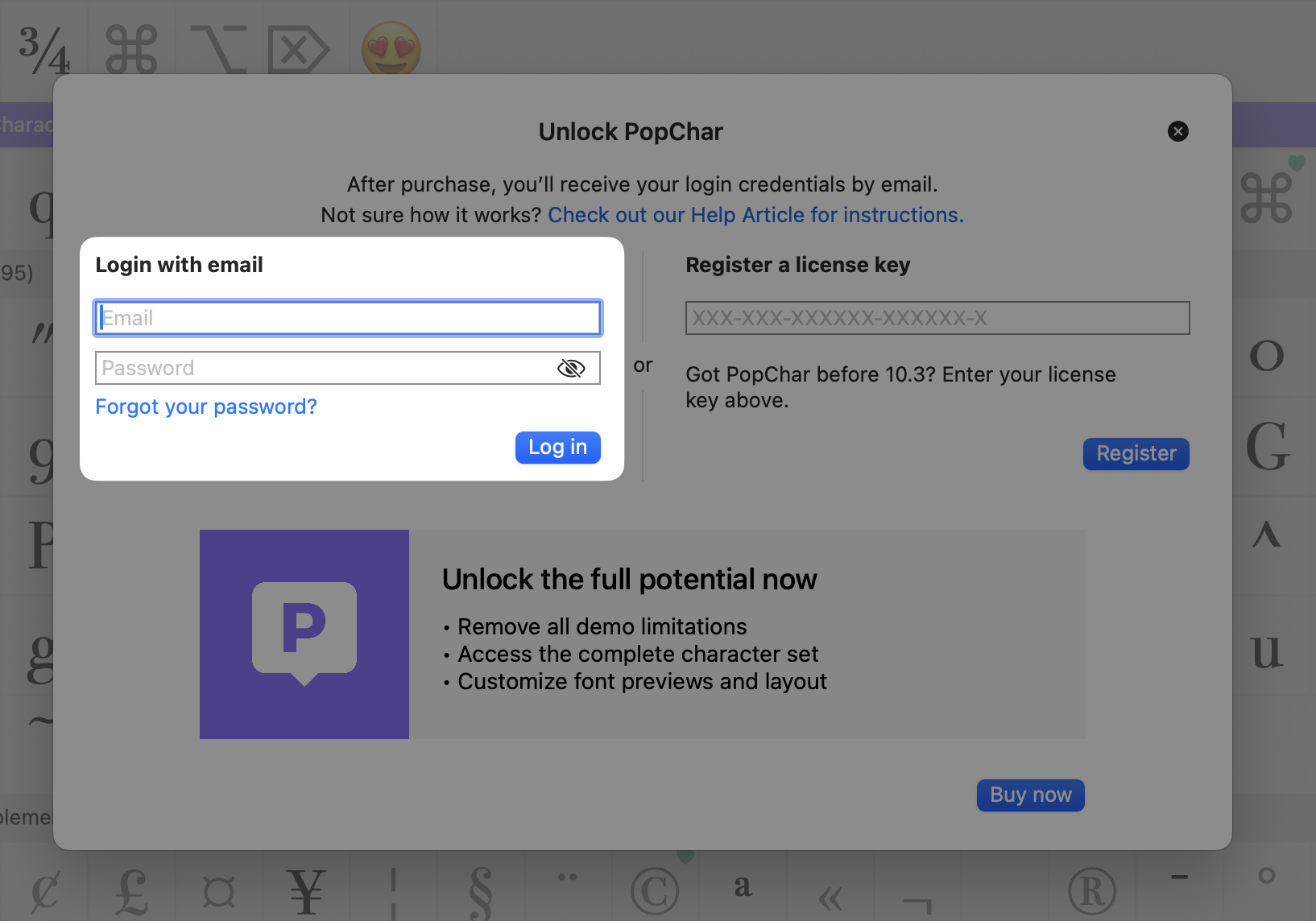Select the registered trademark symbol
The height and width of the screenshot is (921, 1316).
pos(1091,891)
